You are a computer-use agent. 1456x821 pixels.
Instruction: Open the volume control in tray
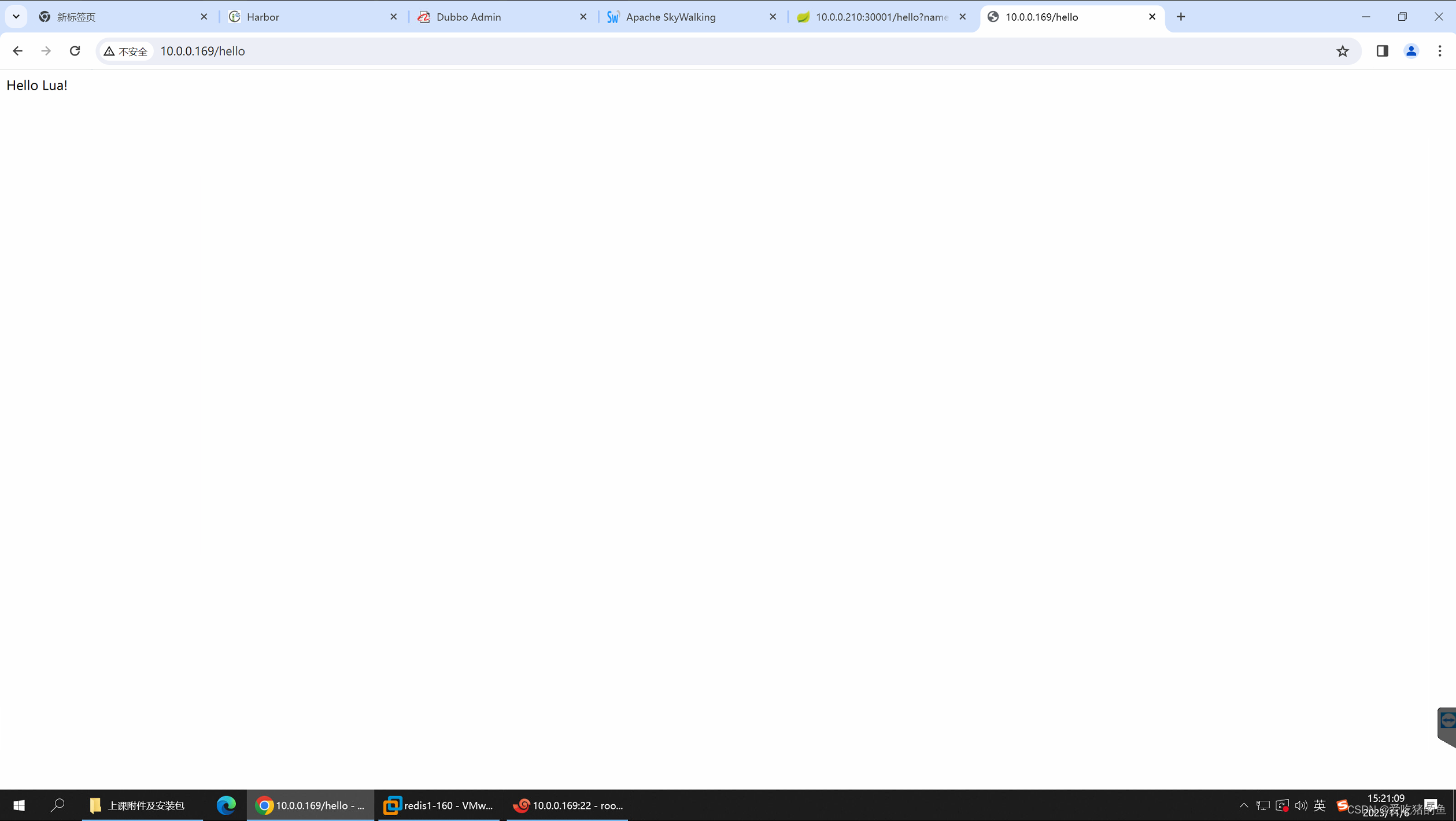(x=1300, y=805)
